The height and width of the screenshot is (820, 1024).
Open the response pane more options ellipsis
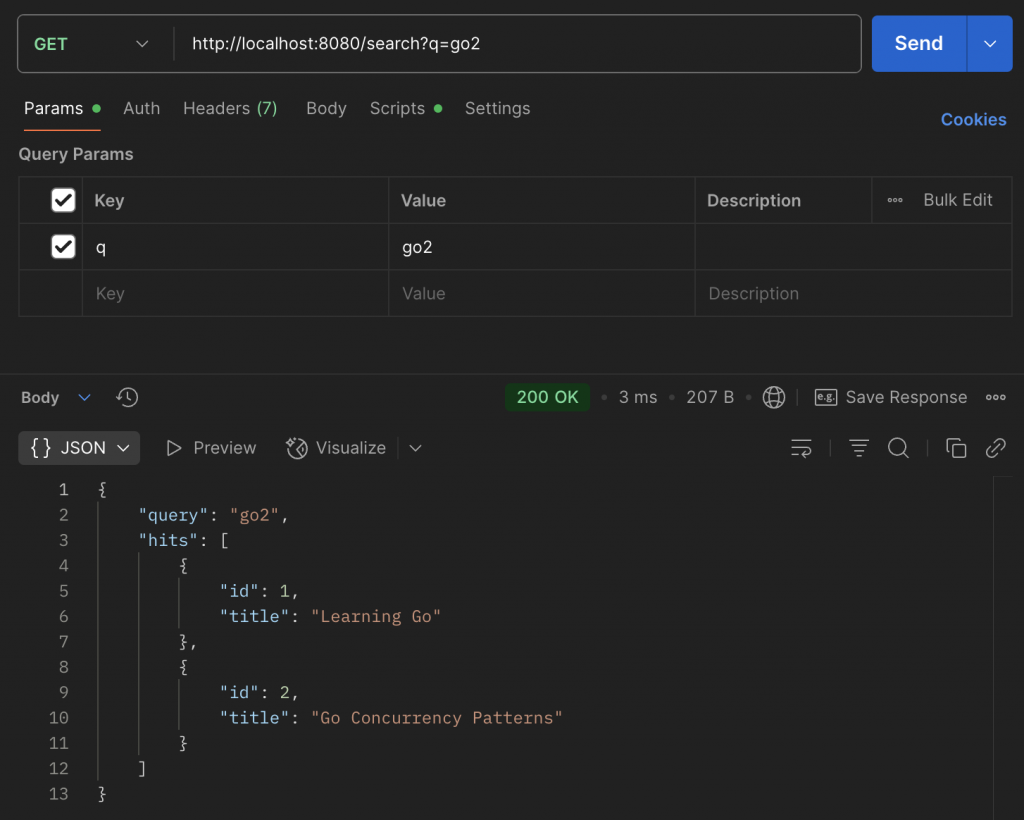tap(995, 397)
